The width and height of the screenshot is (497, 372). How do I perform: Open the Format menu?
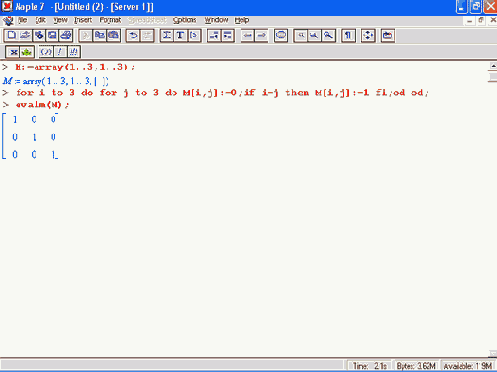110,20
